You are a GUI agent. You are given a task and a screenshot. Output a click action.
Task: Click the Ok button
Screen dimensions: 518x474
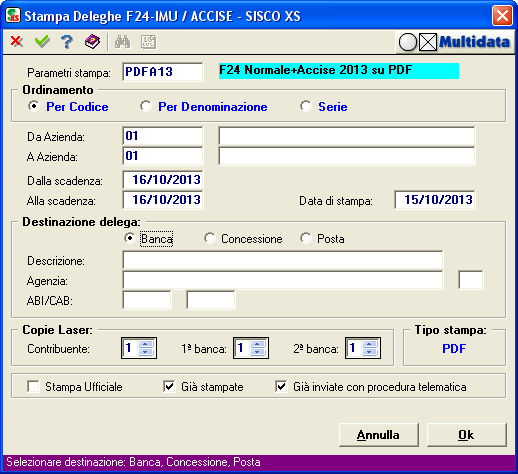tap(466, 435)
